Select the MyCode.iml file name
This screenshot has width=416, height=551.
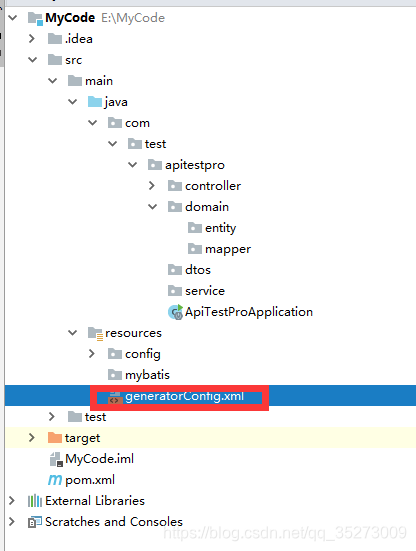[99, 459]
